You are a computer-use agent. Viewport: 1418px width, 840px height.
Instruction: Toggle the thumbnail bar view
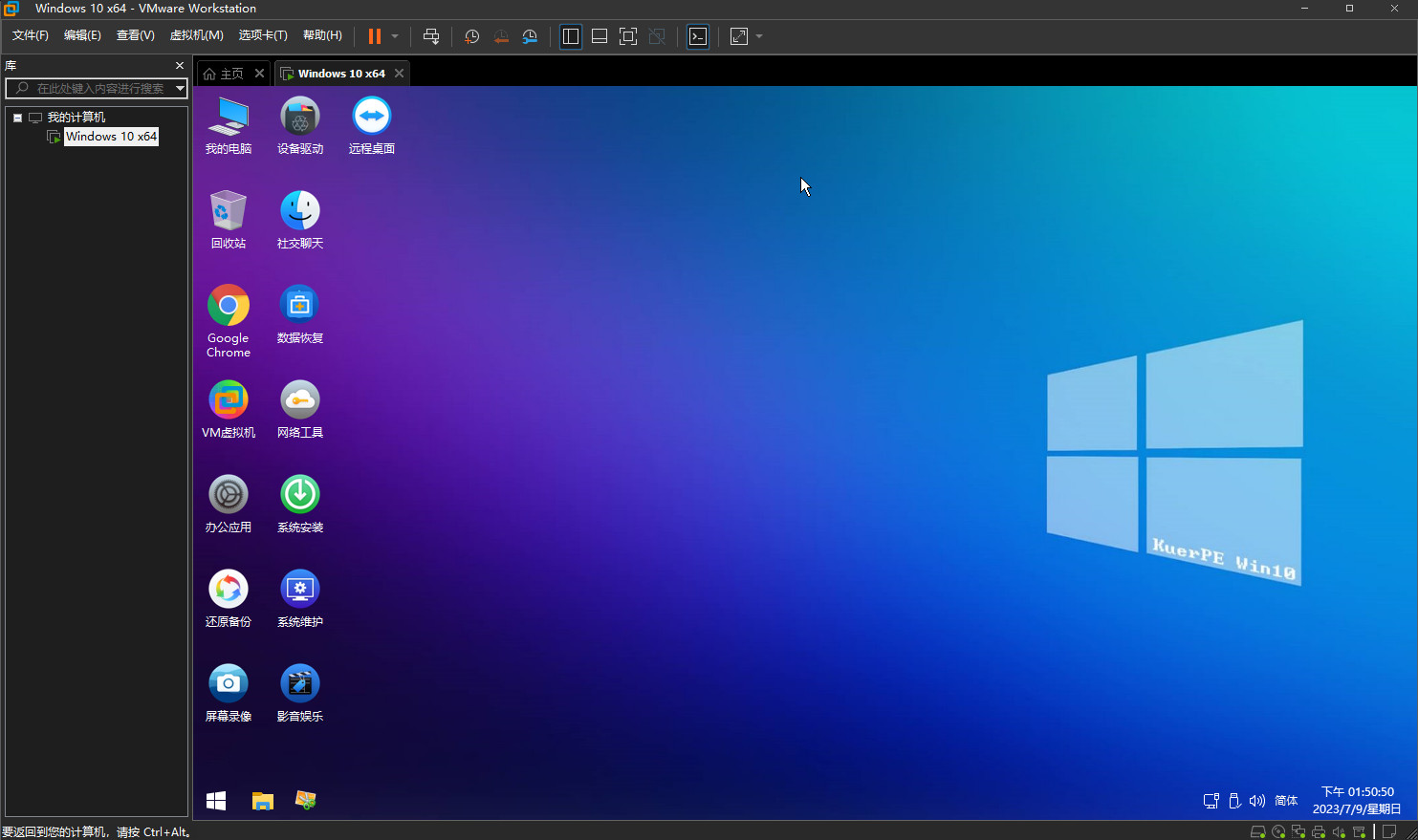pos(600,36)
